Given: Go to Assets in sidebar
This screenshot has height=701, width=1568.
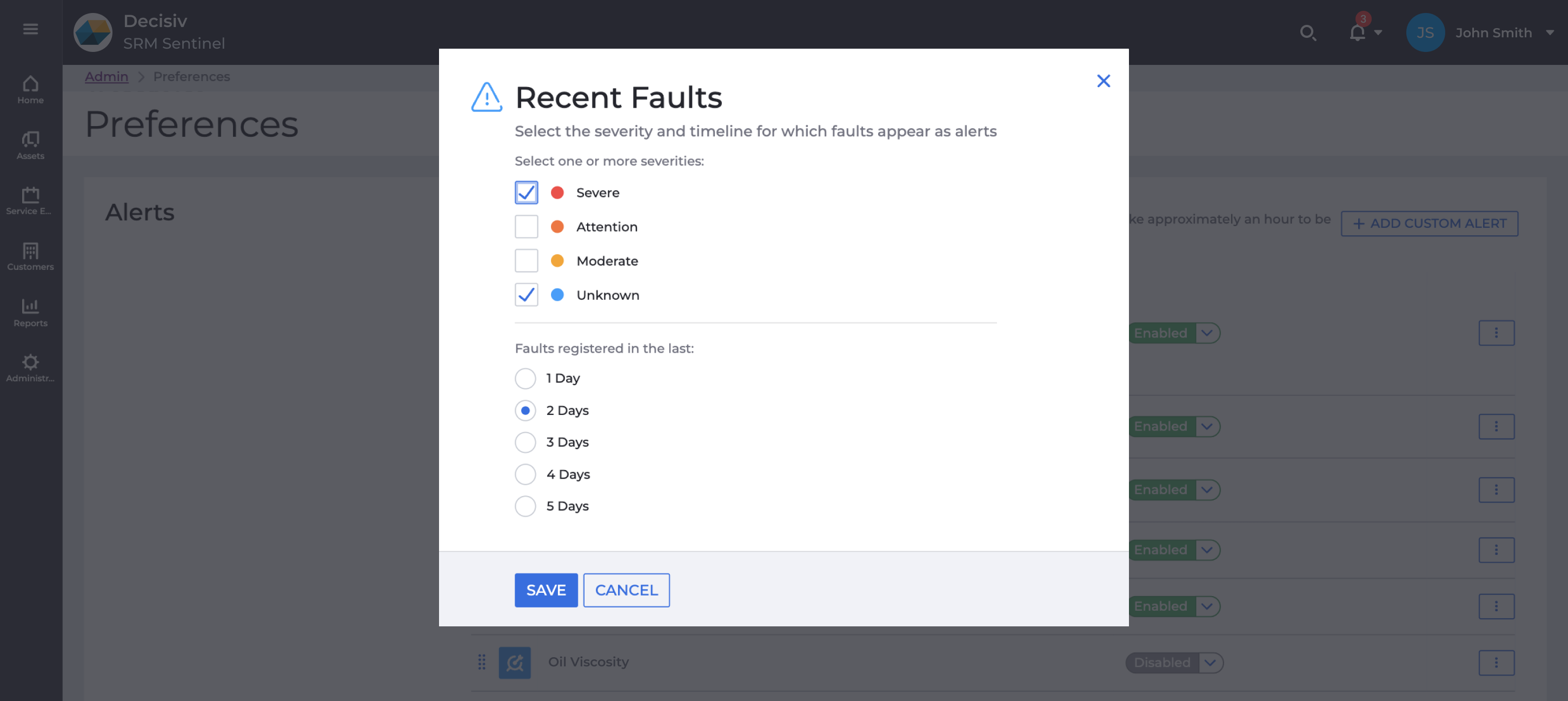Looking at the screenshot, I should [x=30, y=146].
